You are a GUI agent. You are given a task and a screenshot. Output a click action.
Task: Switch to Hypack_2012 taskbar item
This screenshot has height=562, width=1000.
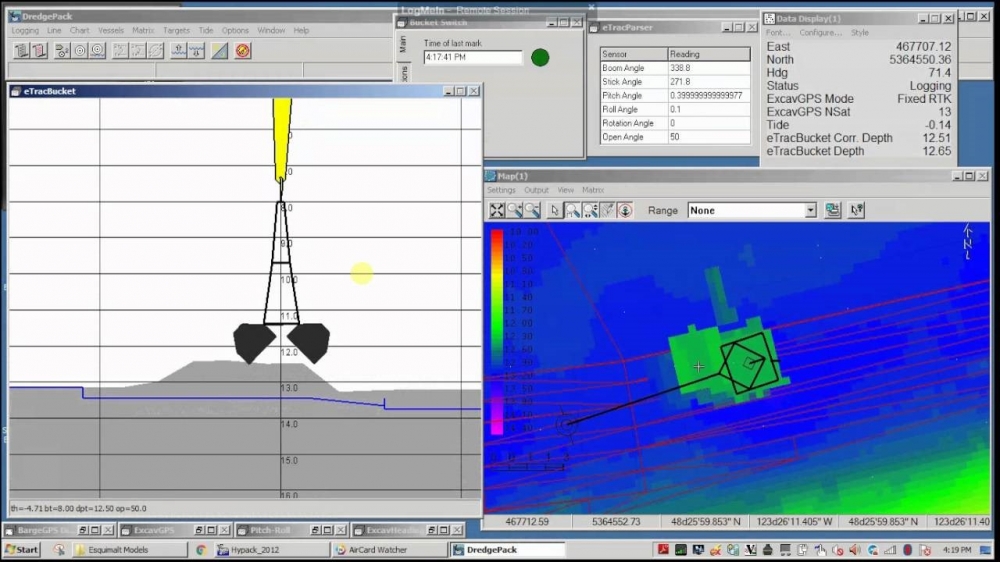point(272,549)
